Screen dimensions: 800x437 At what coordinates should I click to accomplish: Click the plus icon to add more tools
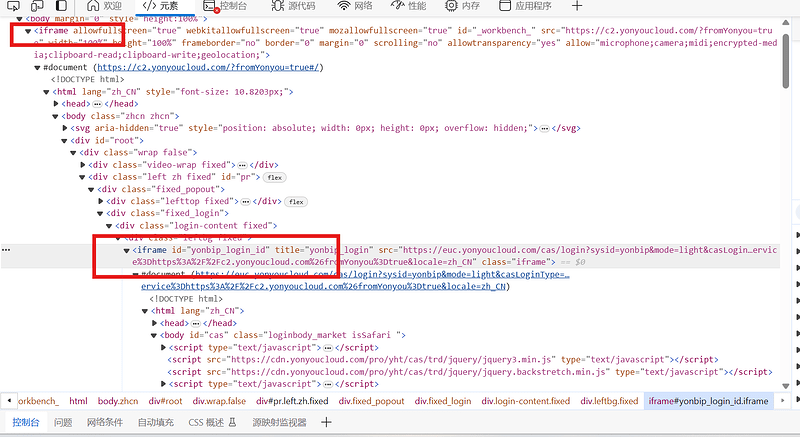click(x=577, y=6)
